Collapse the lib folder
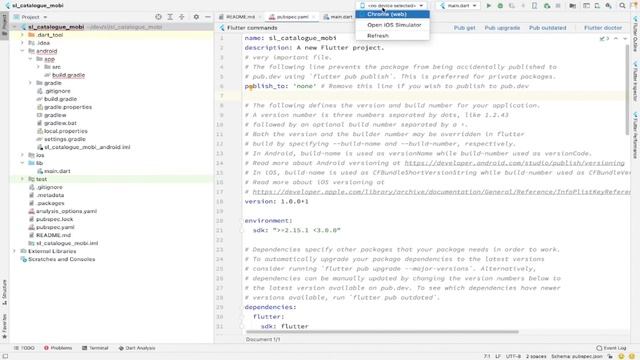The height and width of the screenshot is (360, 640). pos(22,163)
